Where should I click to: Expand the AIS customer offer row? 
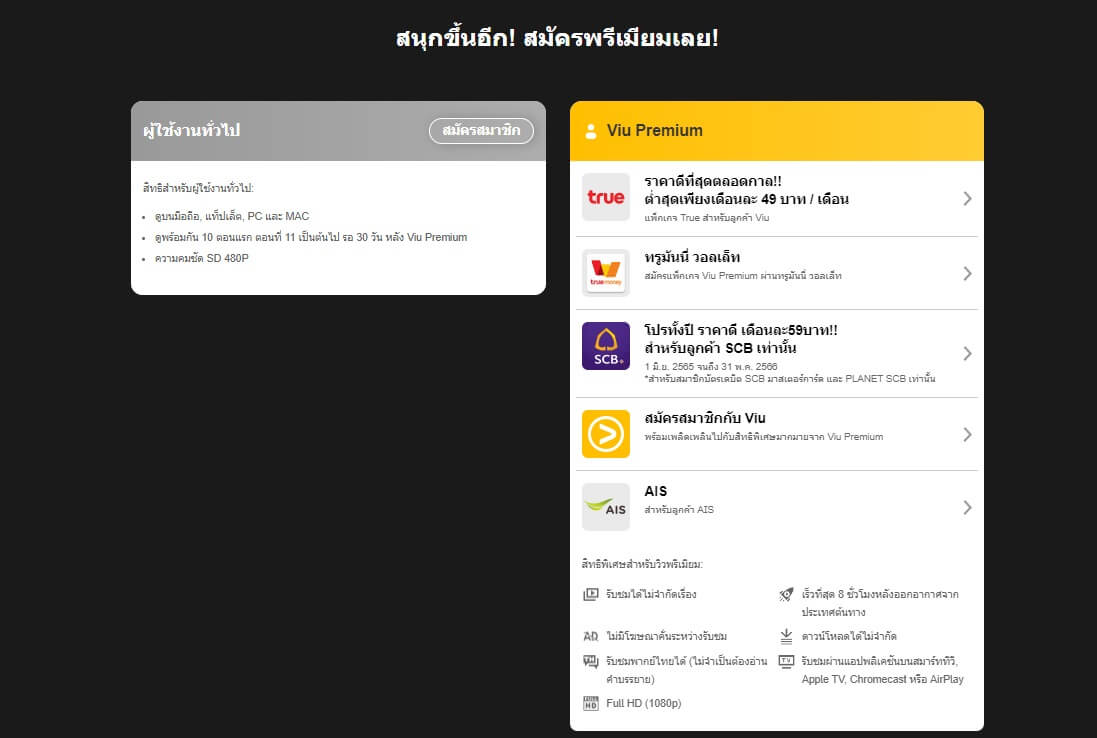coord(967,507)
